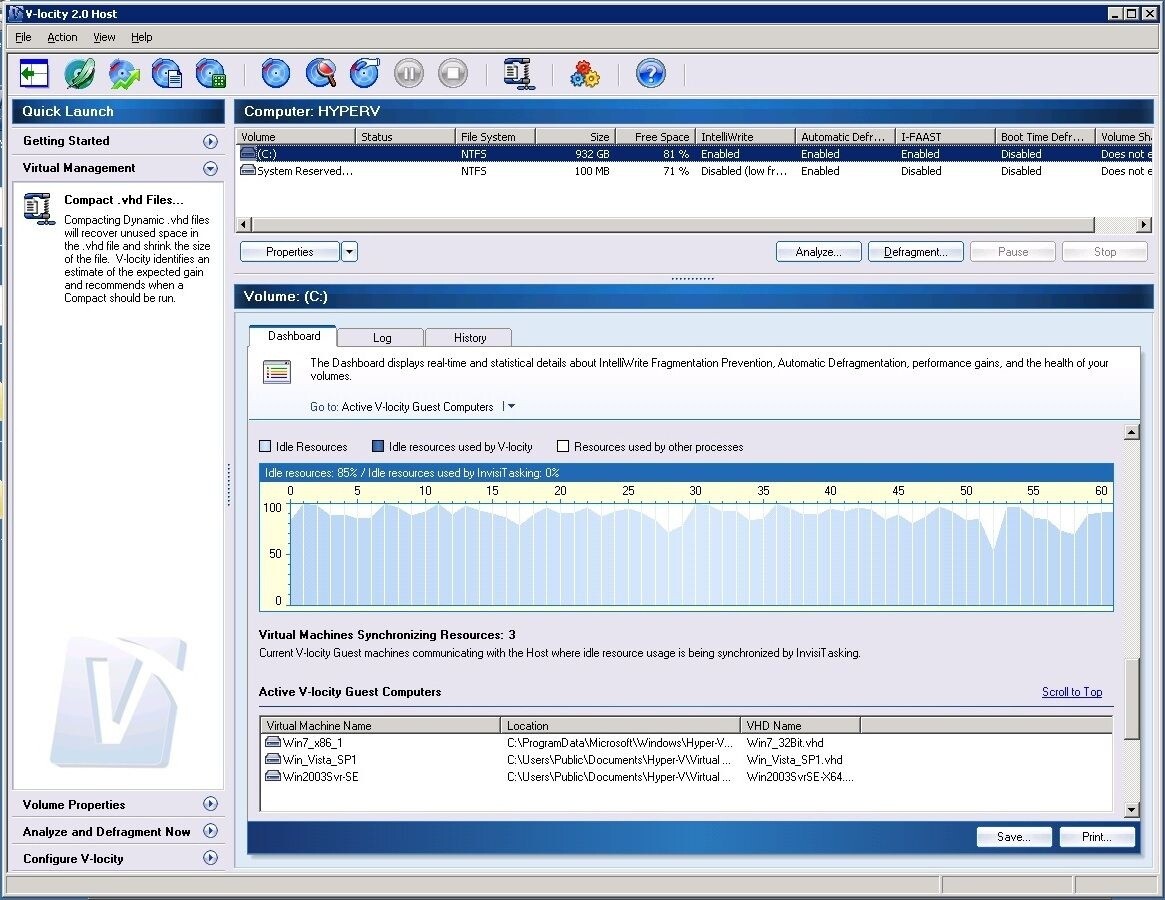
Task: Open the Help menu
Action: tap(141, 37)
